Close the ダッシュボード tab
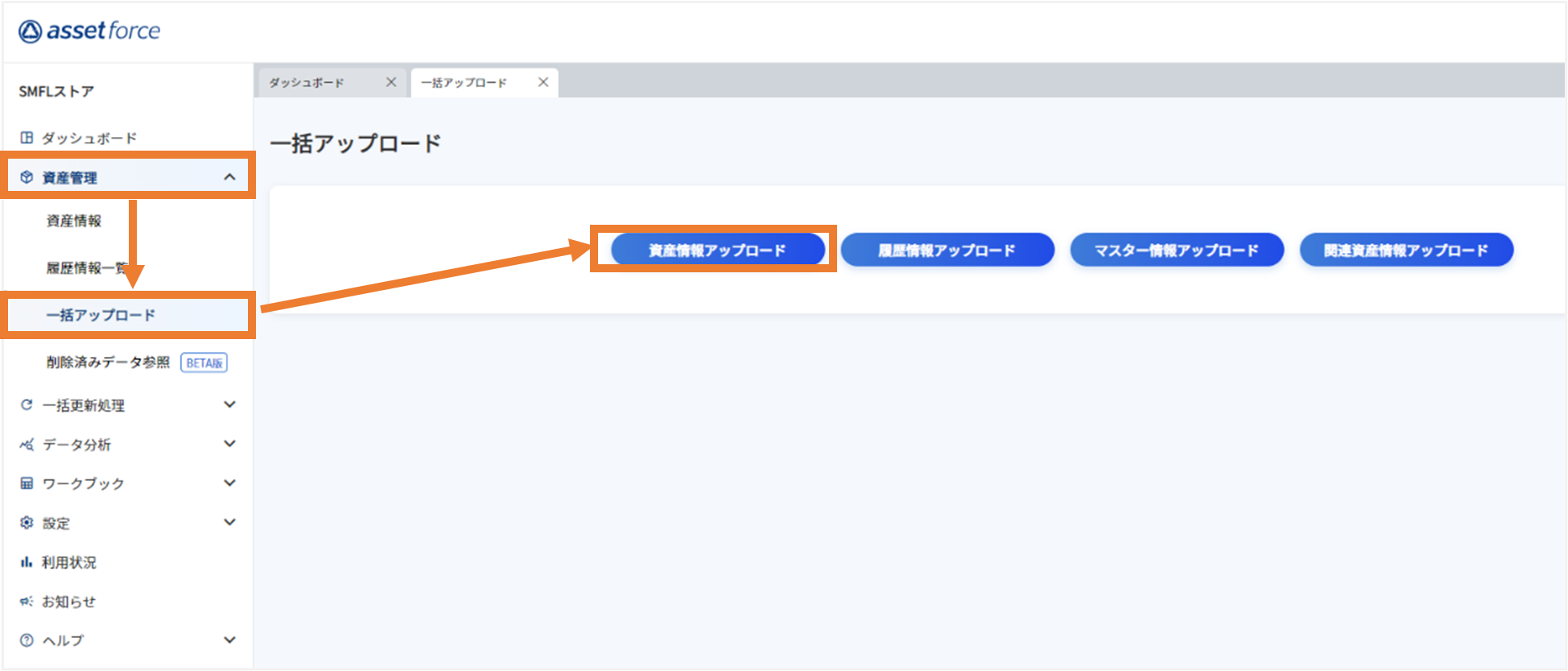 [x=391, y=82]
